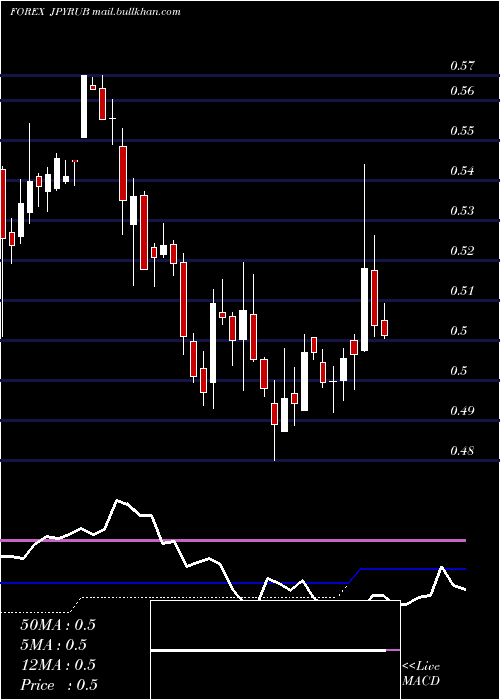The image size is (500, 700).
Task: Select the 0.49 price axis label
Action: (462, 411)
